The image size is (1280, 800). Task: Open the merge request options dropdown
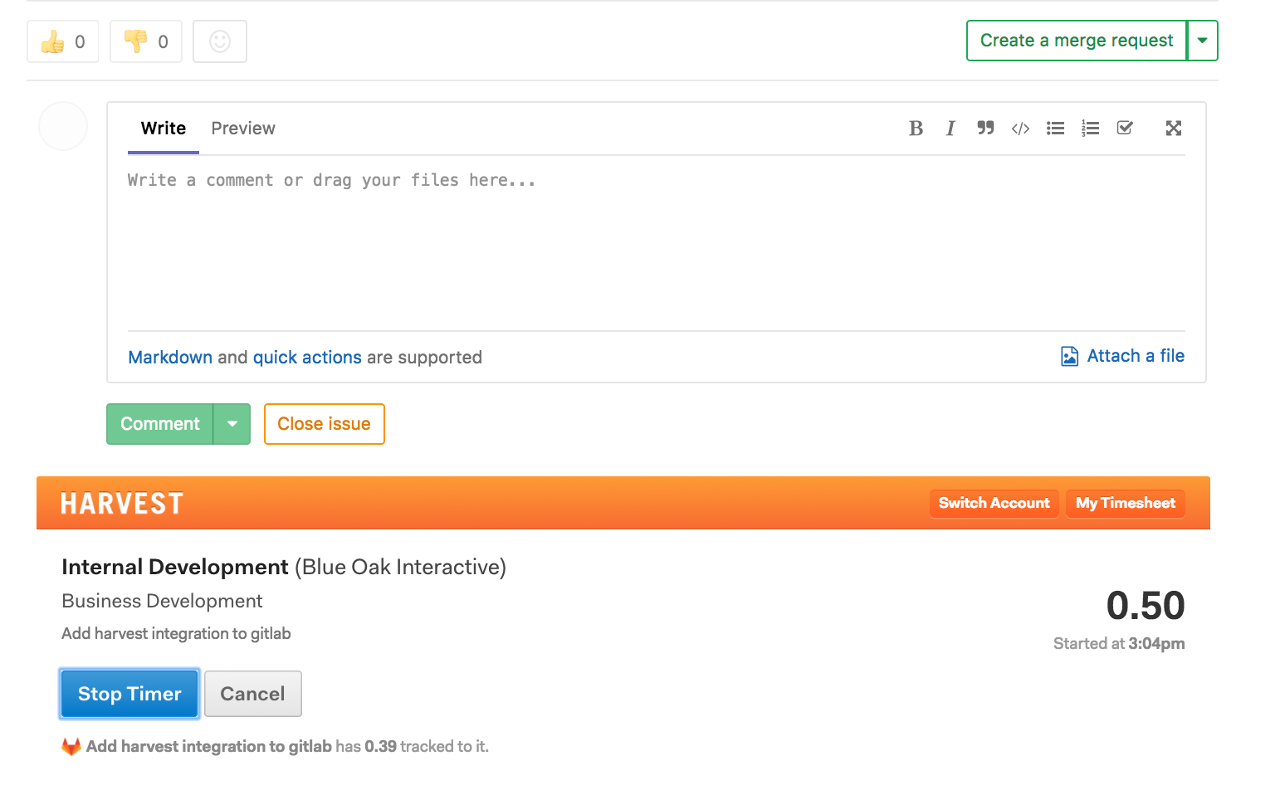click(1203, 40)
